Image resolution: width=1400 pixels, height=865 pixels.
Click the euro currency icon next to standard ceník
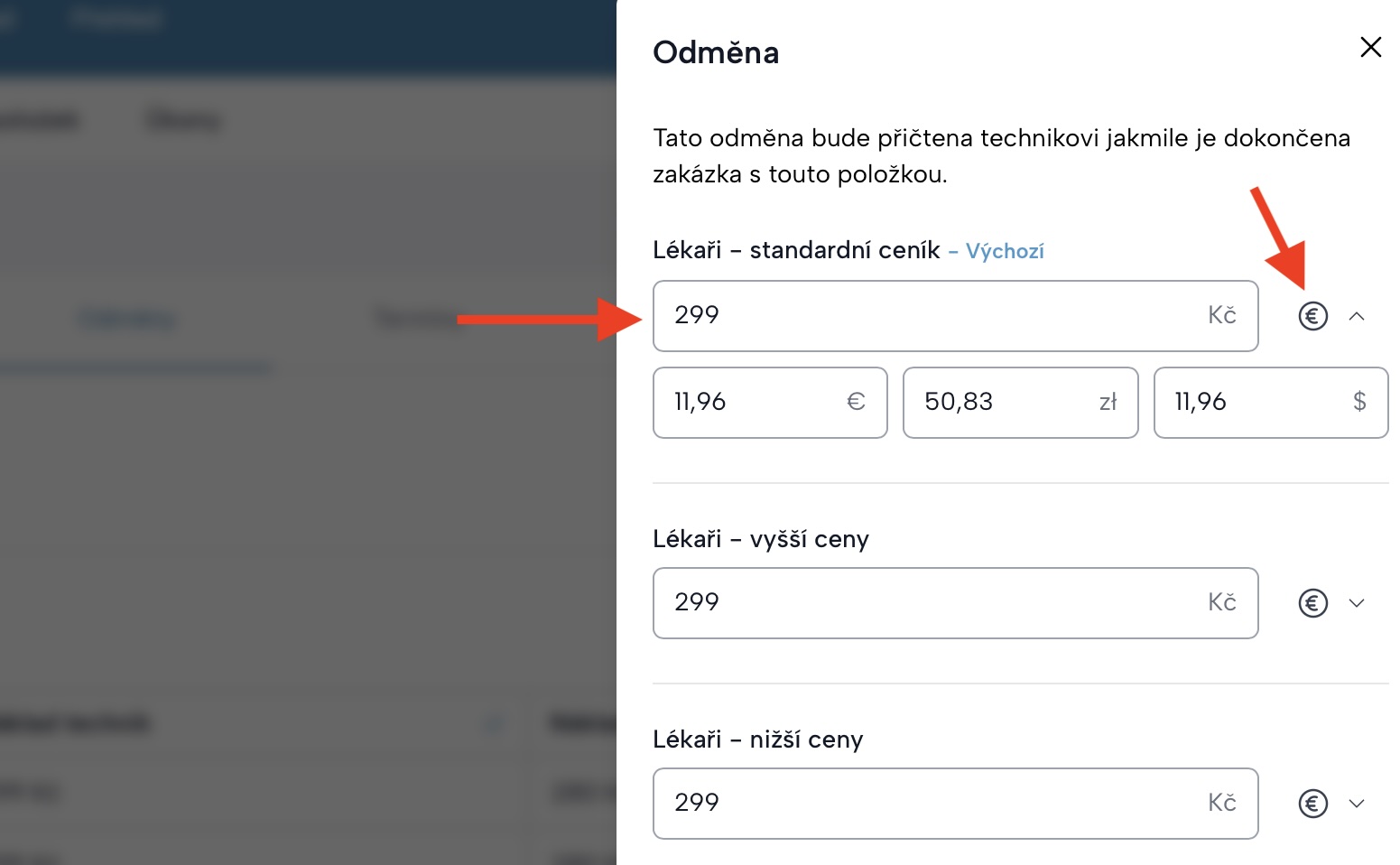point(1313,316)
